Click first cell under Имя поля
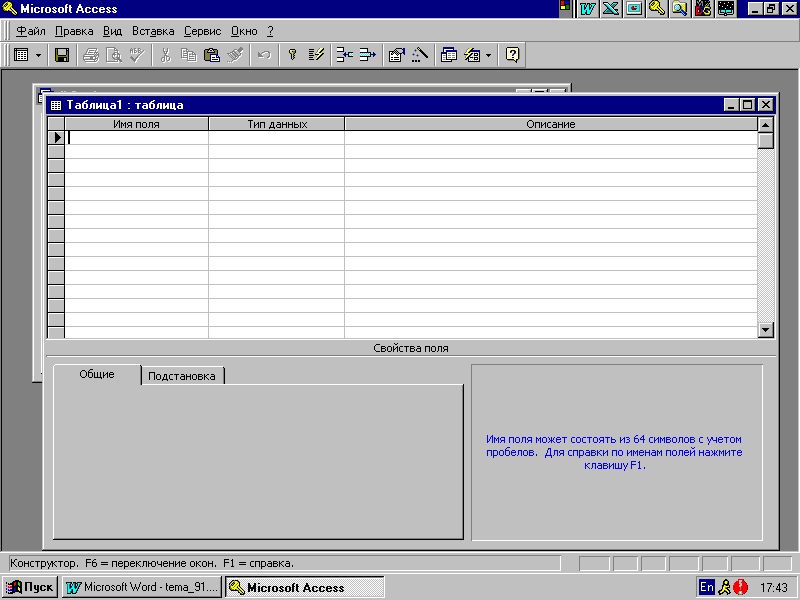The height and width of the screenshot is (600, 800). (137, 138)
